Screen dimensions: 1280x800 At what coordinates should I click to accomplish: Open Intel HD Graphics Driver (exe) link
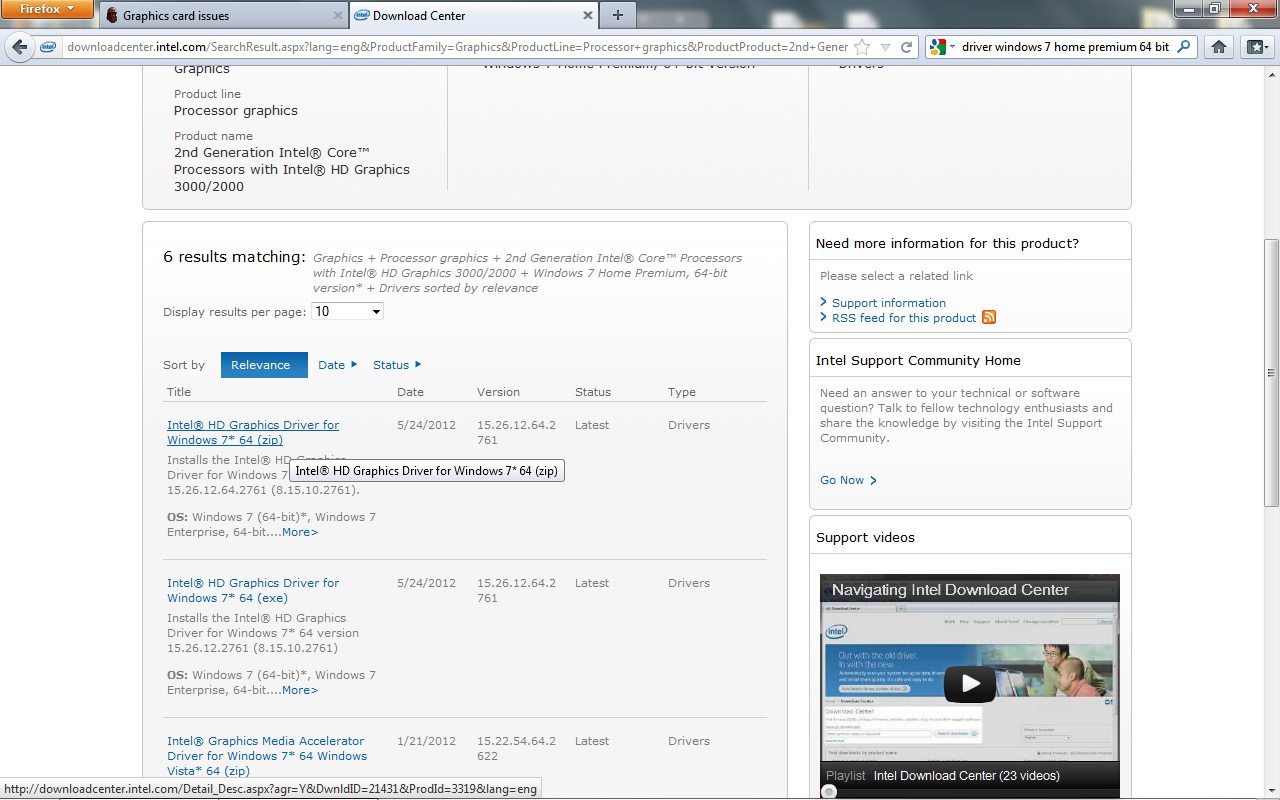coord(253,590)
